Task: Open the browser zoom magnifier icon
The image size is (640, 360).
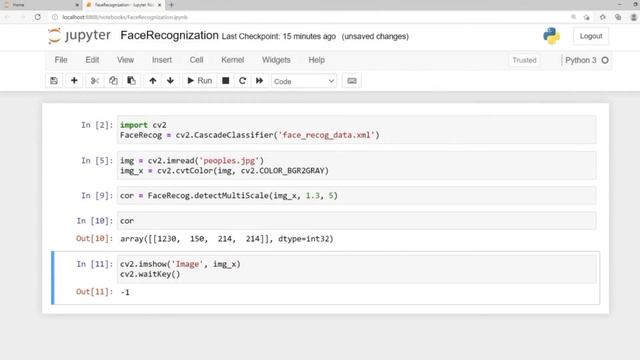Action: (x=573, y=17)
